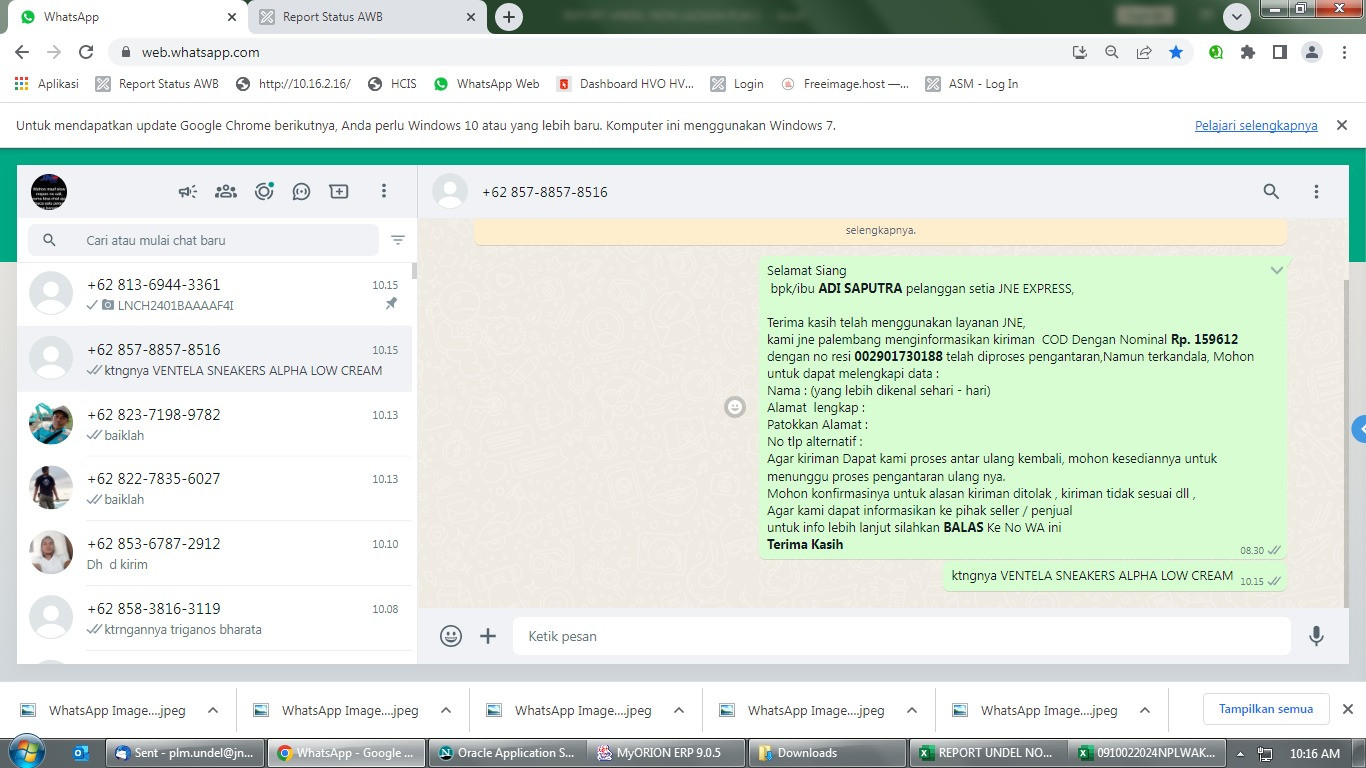
Task: Open chat with +62 853-6787-2912
Action: click(214, 553)
